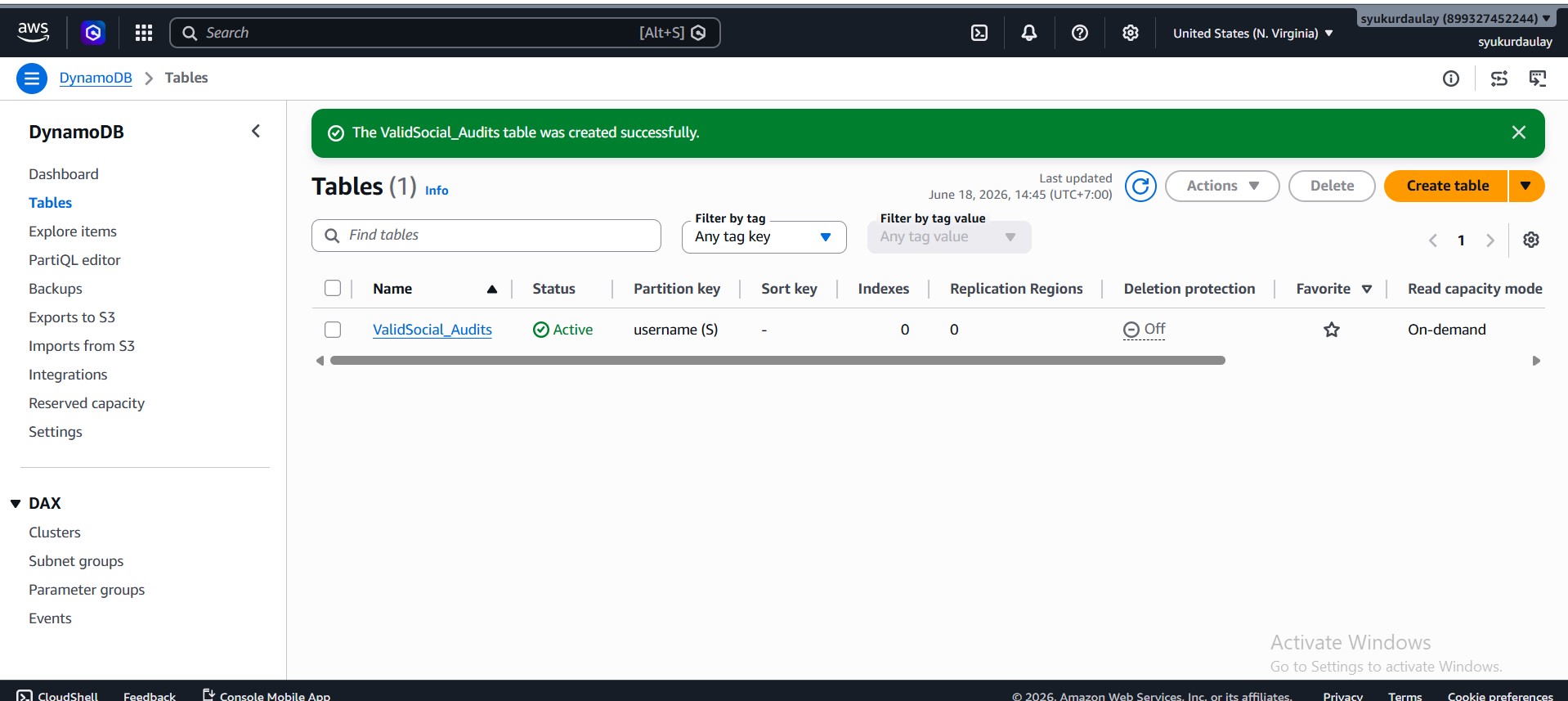1568x701 pixels.
Task: Open Dashboard in the sidebar
Action: pyautogui.click(x=64, y=174)
